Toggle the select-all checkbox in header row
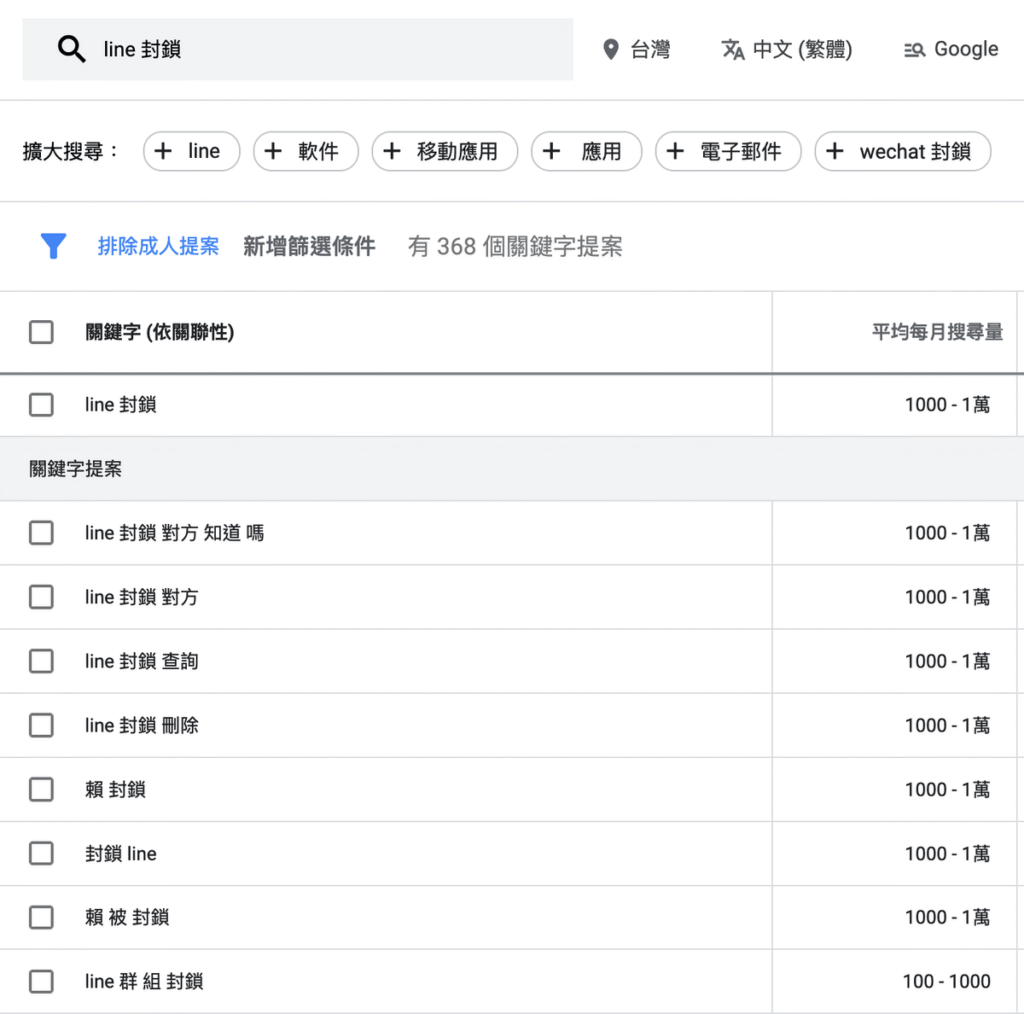Screen dimensions: 1024x1014 [41, 332]
